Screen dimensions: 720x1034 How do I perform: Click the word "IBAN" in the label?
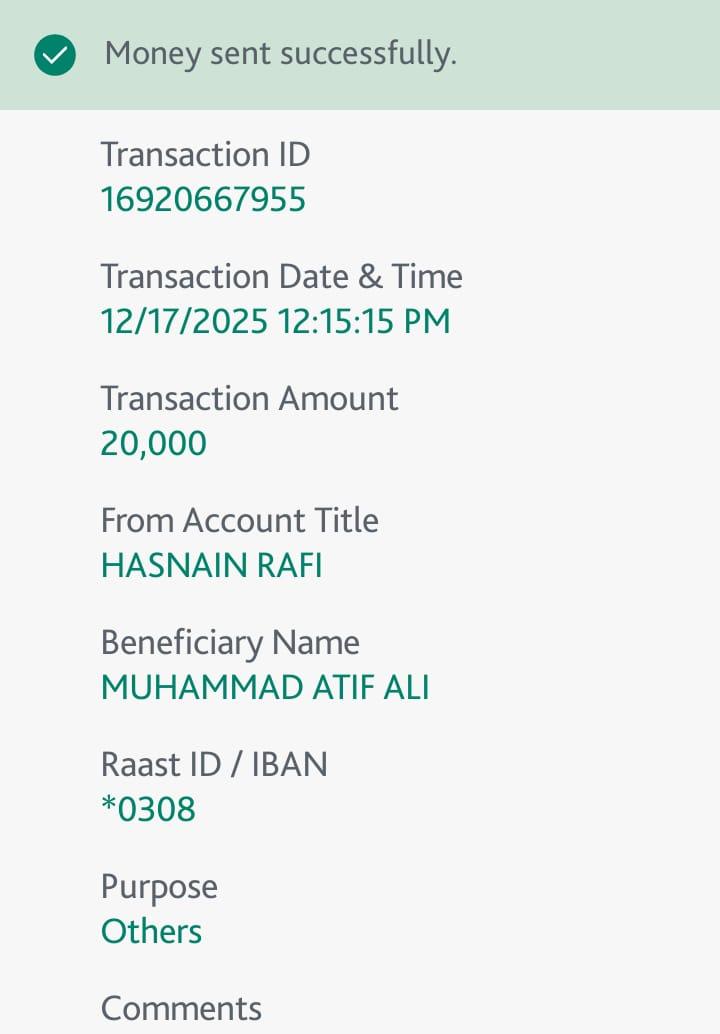[288, 764]
